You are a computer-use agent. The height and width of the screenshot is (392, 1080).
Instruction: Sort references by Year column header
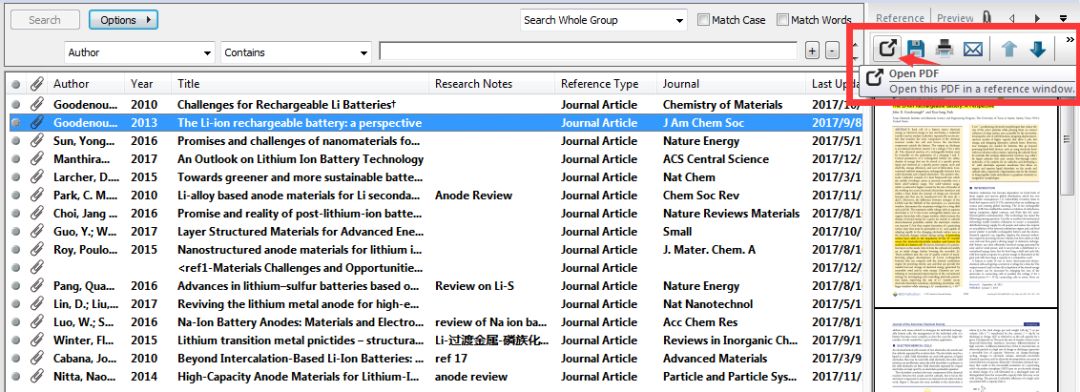tap(142, 84)
